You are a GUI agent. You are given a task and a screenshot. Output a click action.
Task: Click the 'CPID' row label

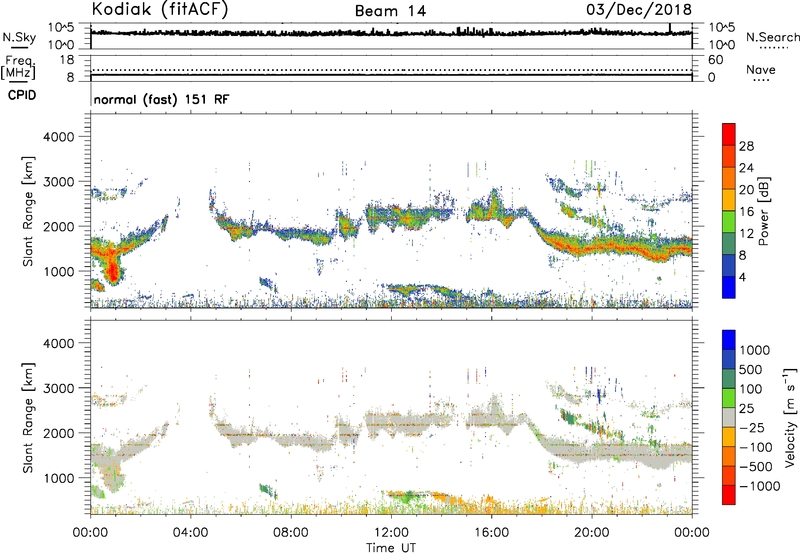pos(22,95)
